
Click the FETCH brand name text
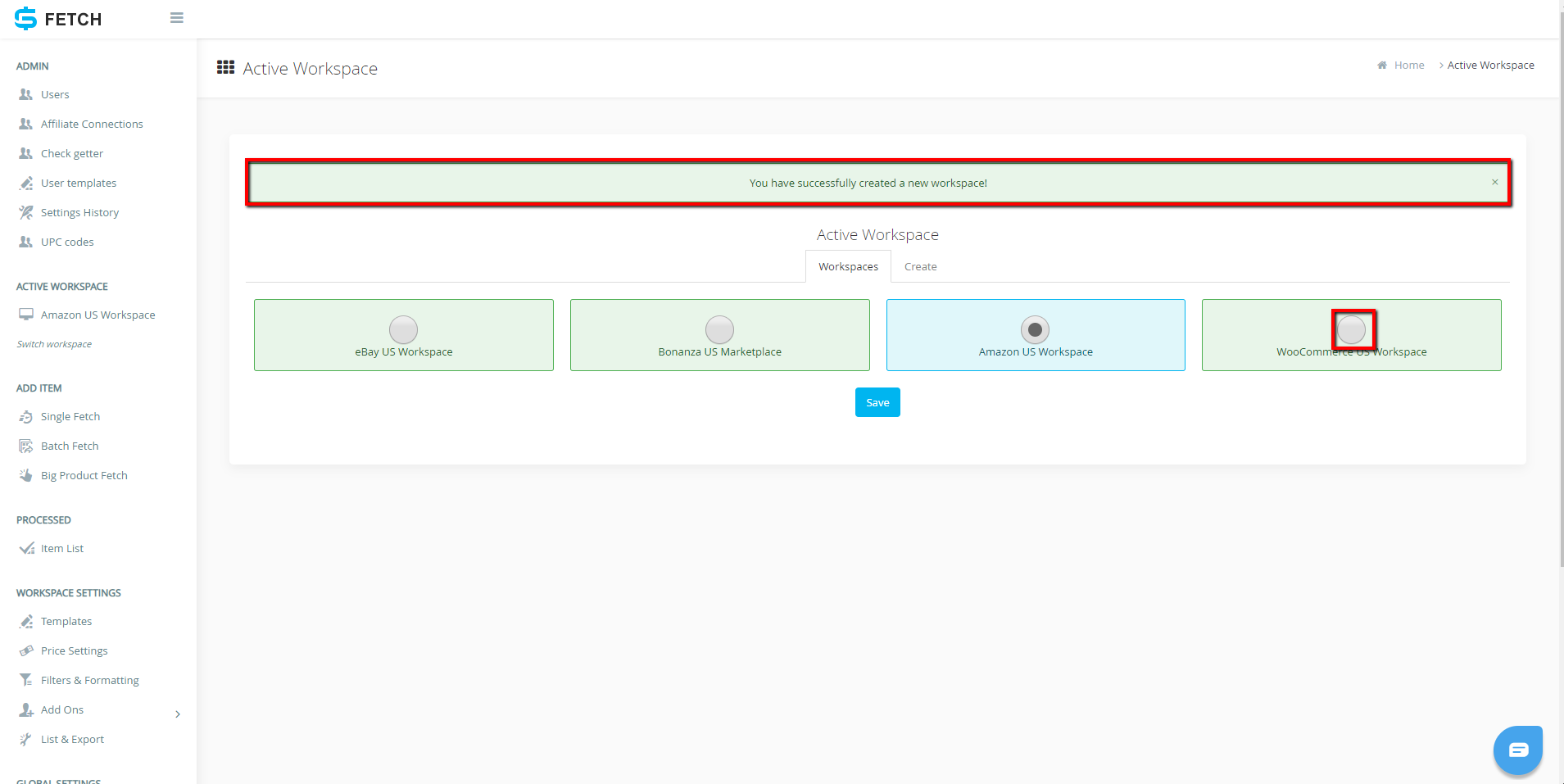point(73,20)
